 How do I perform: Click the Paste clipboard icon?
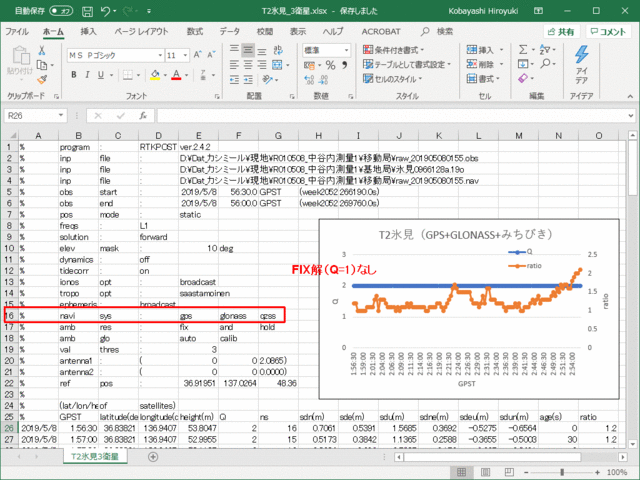point(20,55)
